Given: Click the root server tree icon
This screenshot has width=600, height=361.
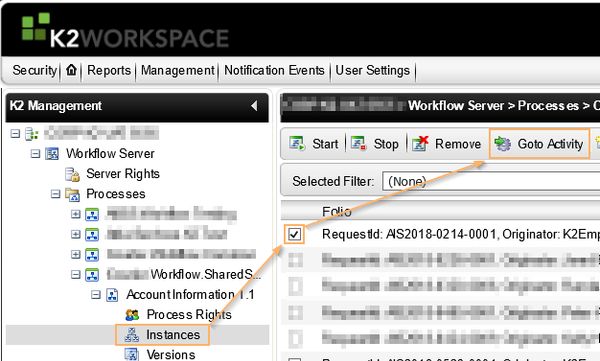Looking at the screenshot, I should tap(32, 134).
